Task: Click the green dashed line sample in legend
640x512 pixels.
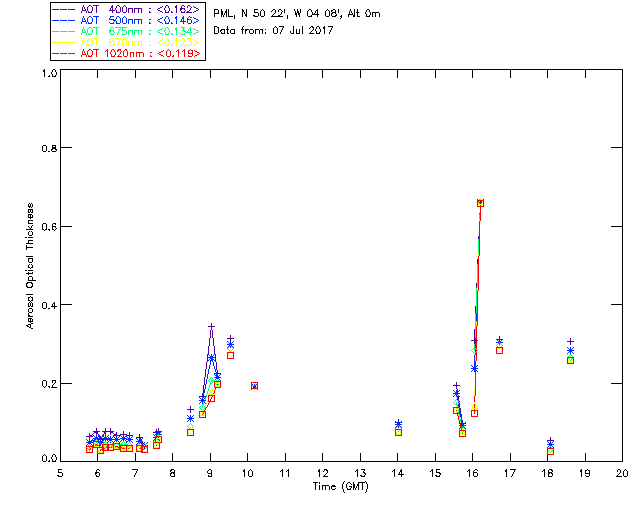Action: [64, 31]
